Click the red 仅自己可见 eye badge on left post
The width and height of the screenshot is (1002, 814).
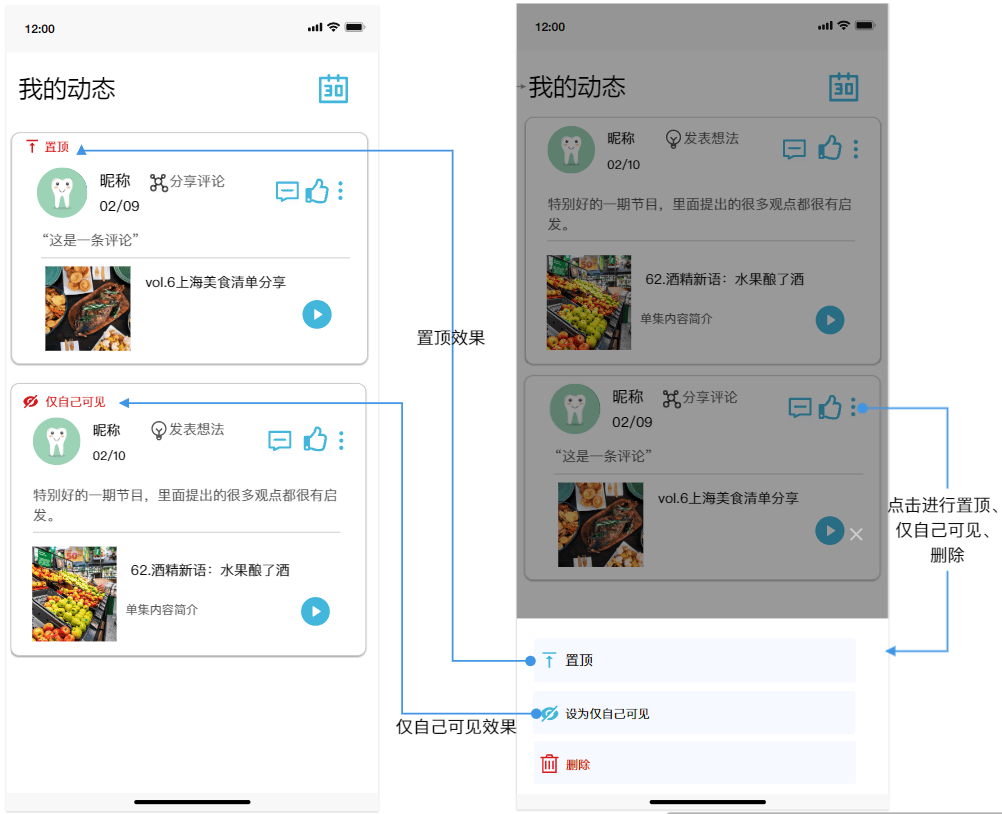coord(31,402)
